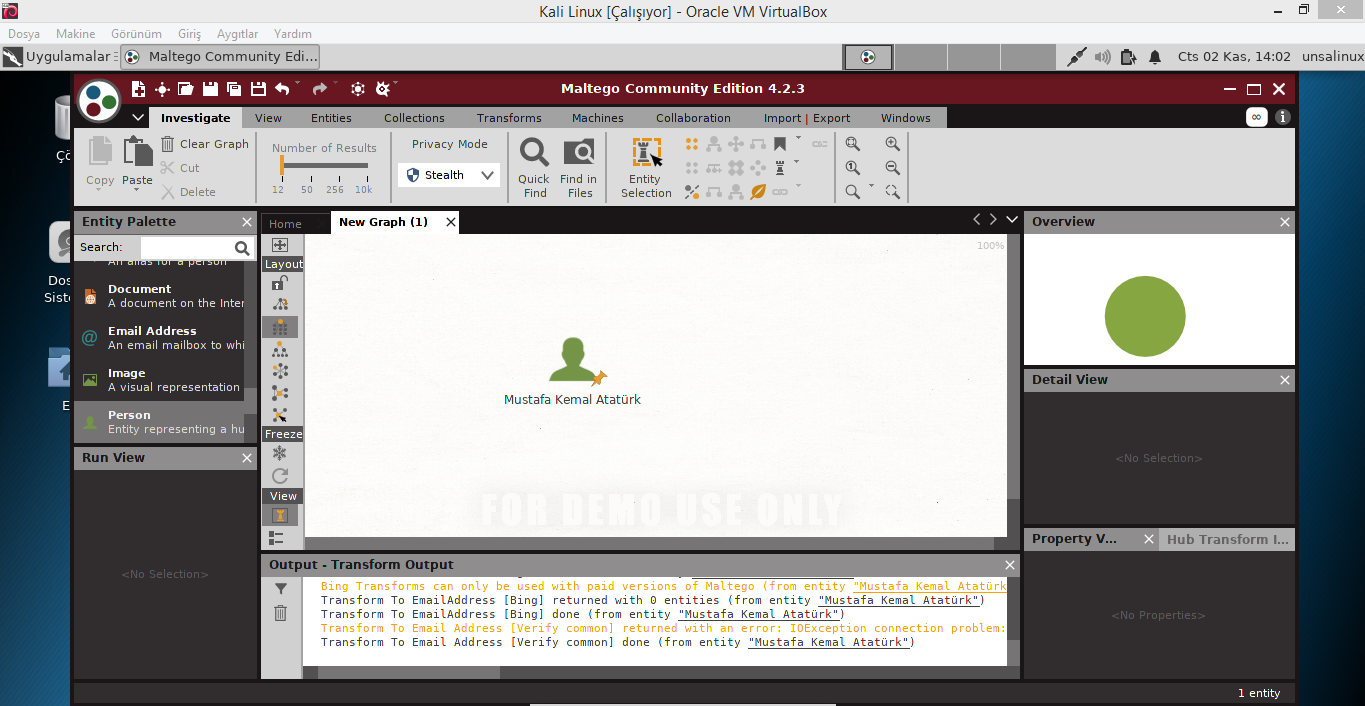Open VirtualBox Aygıtlar menu
The image size is (1365, 706).
(x=238, y=34)
